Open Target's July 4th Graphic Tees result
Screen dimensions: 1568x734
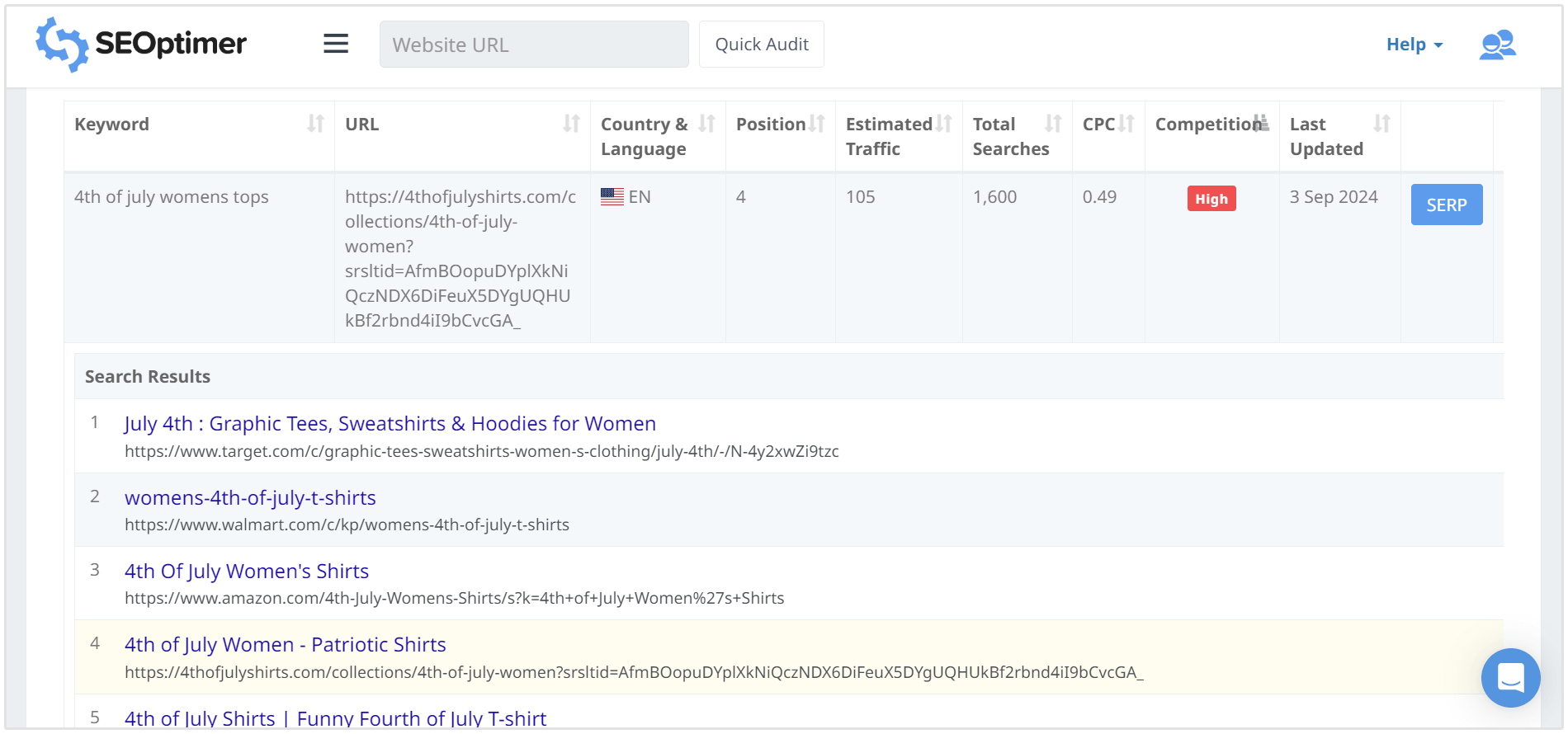point(390,423)
